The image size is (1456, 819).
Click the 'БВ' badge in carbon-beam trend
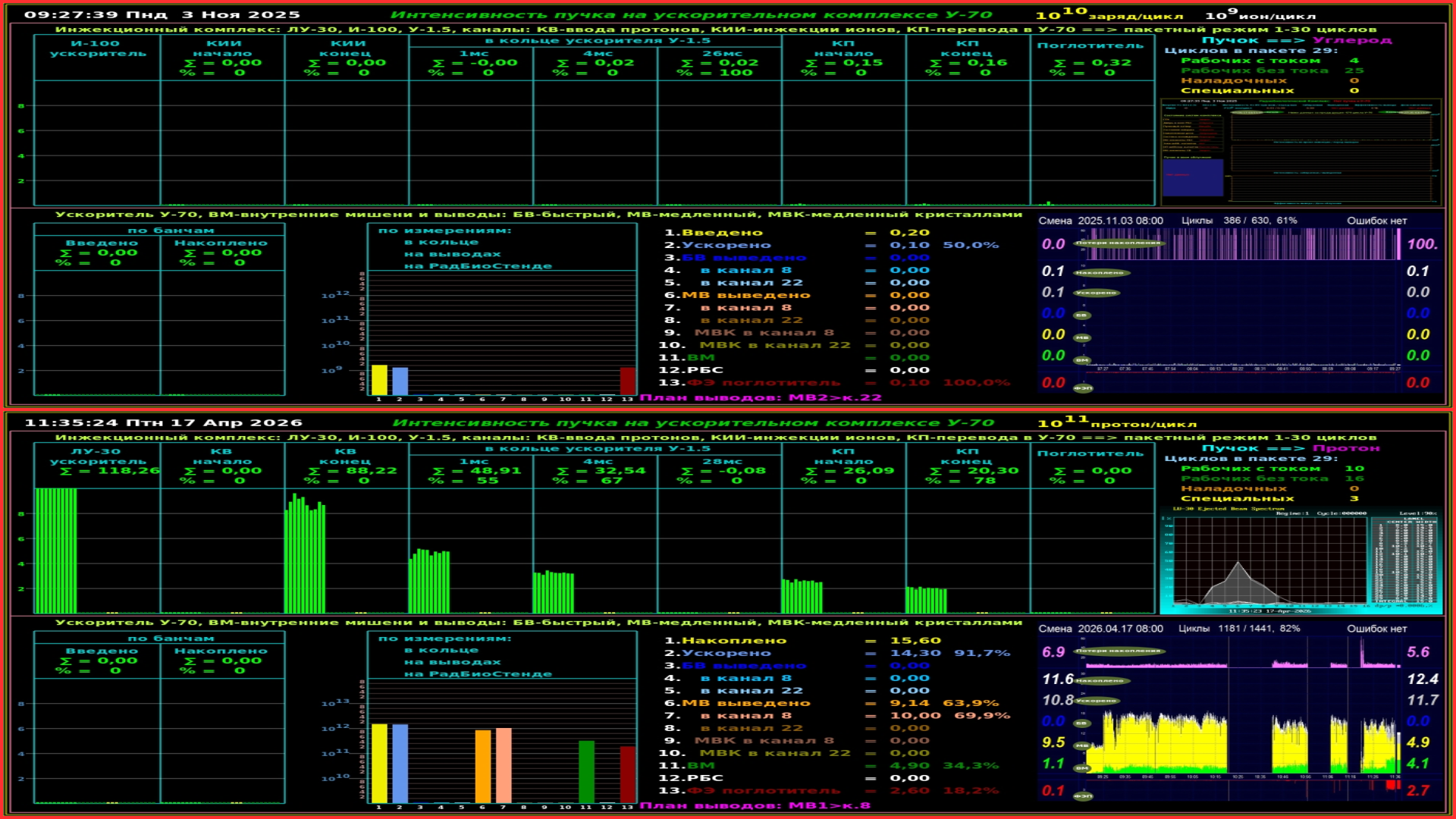pos(1082,315)
